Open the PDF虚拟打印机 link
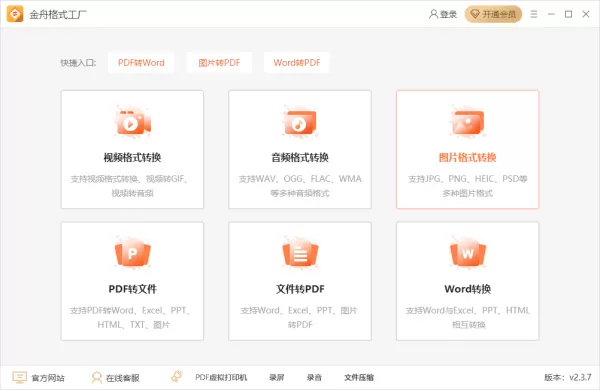This screenshot has height=390, width=600. [221, 378]
